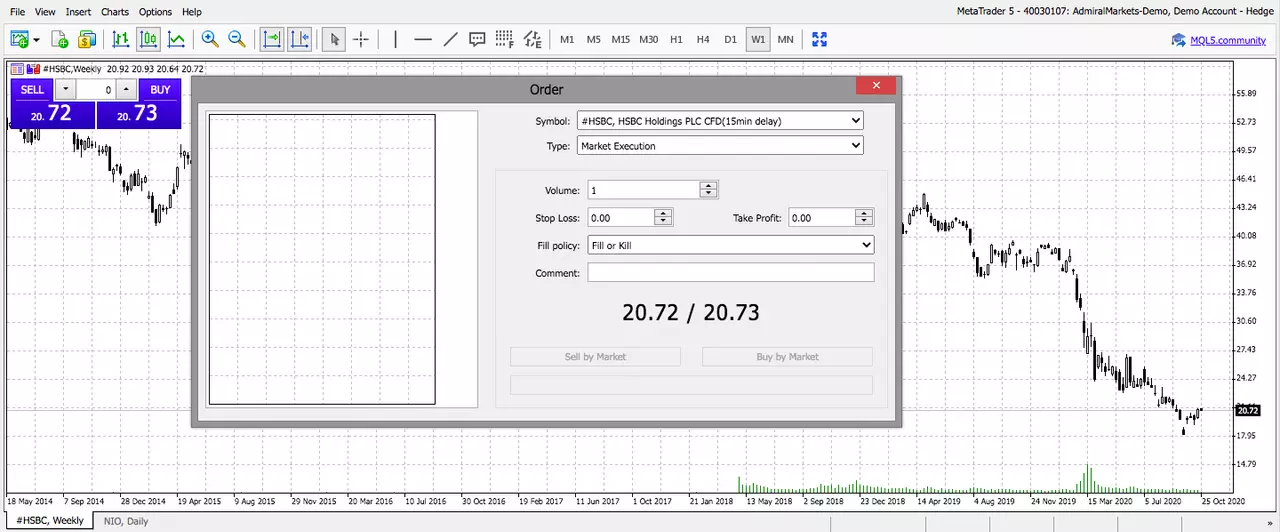The image size is (1280, 532).
Task: Set timeframe to MN monthly
Action: pyautogui.click(x=785, y=39)
